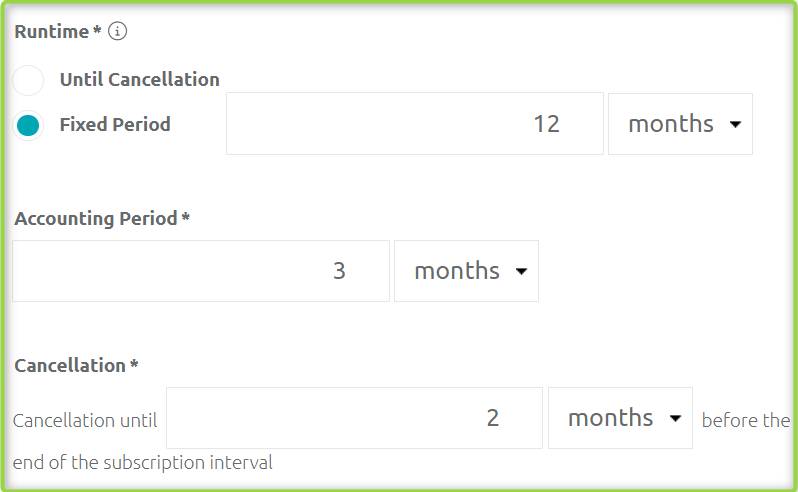This screenshot has height=492, width=798.
Task: Click the arrow on the Accounting Period unit dropdown
Action: coord(521,272)
